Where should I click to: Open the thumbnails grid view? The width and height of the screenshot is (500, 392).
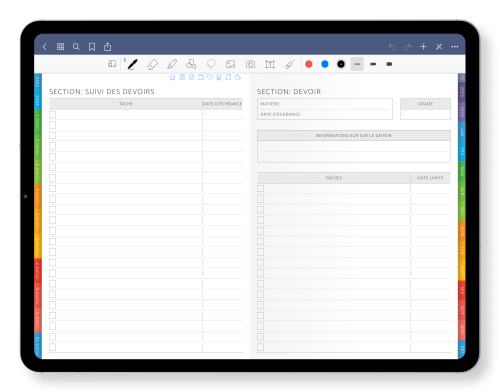(x=60, y=47)
